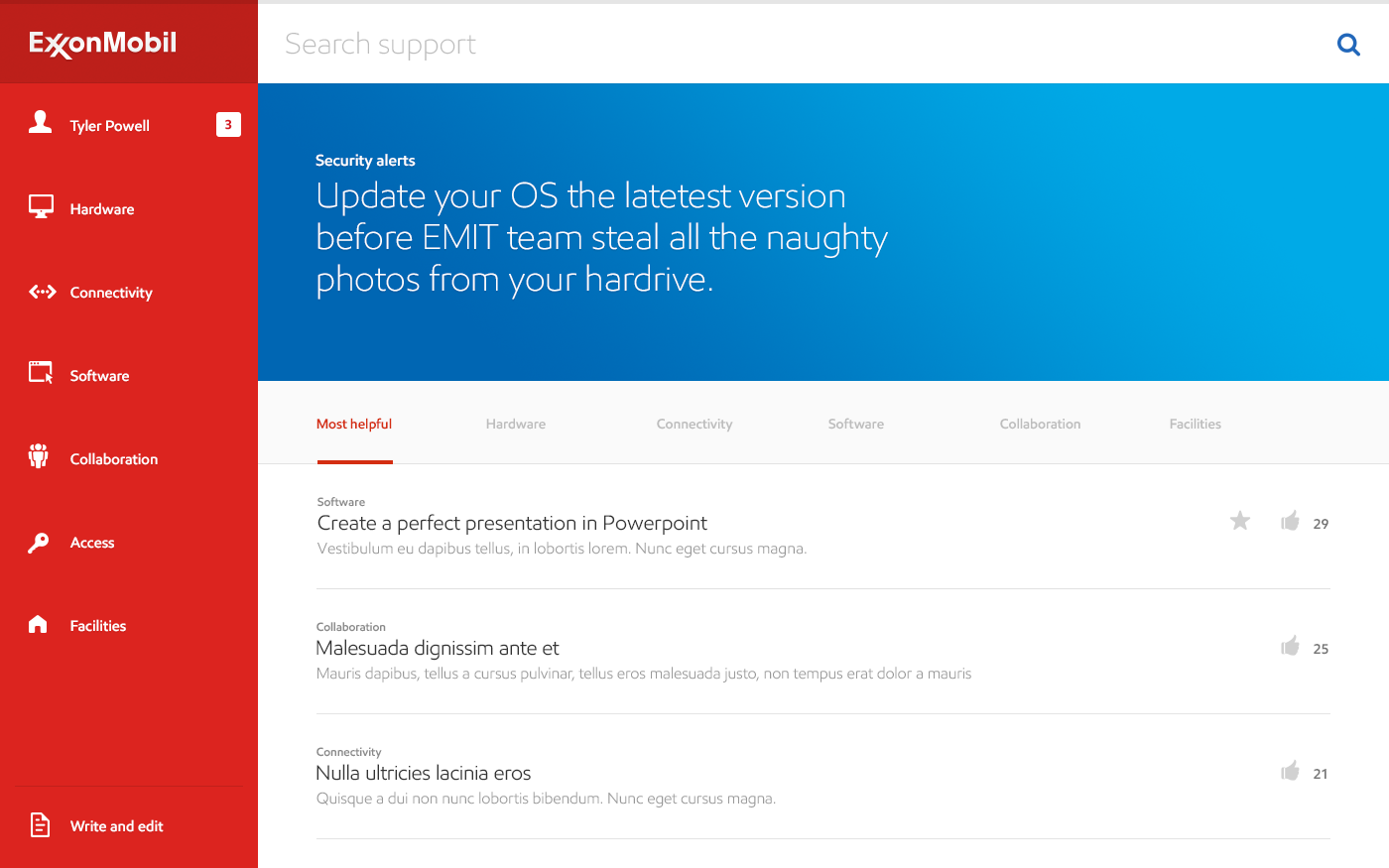Open article Create a perfect presentation in Powerpoint
Screen dimensions: 1389x868
[x=512, y=523]
